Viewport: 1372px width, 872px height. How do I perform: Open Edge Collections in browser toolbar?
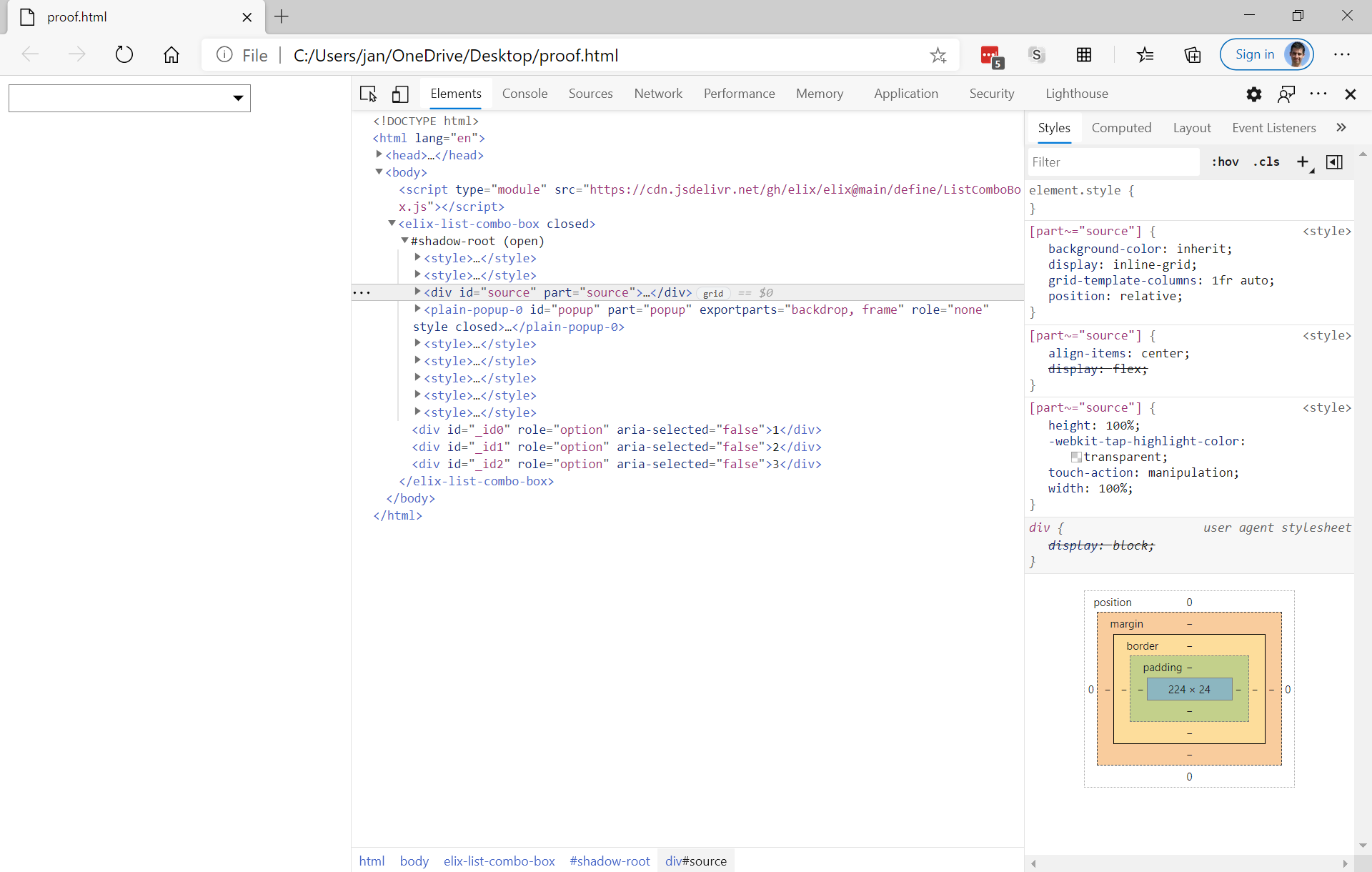click(1192, 54)
